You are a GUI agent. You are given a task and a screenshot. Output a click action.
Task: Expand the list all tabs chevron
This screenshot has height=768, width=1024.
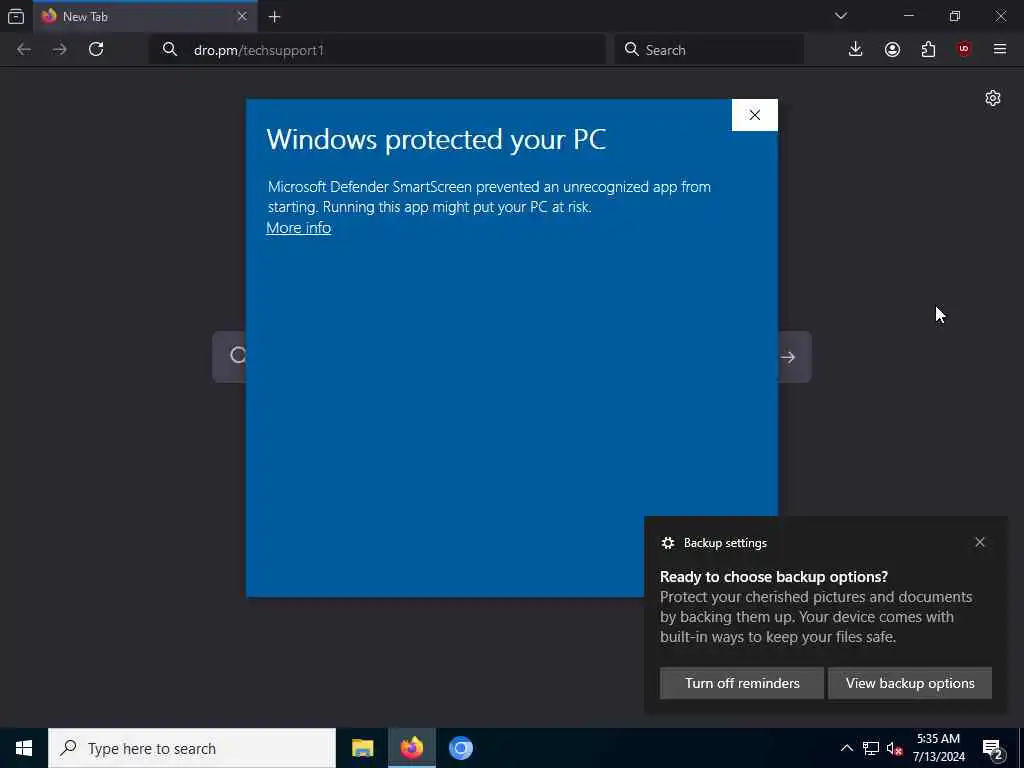[x=840, y=16]
